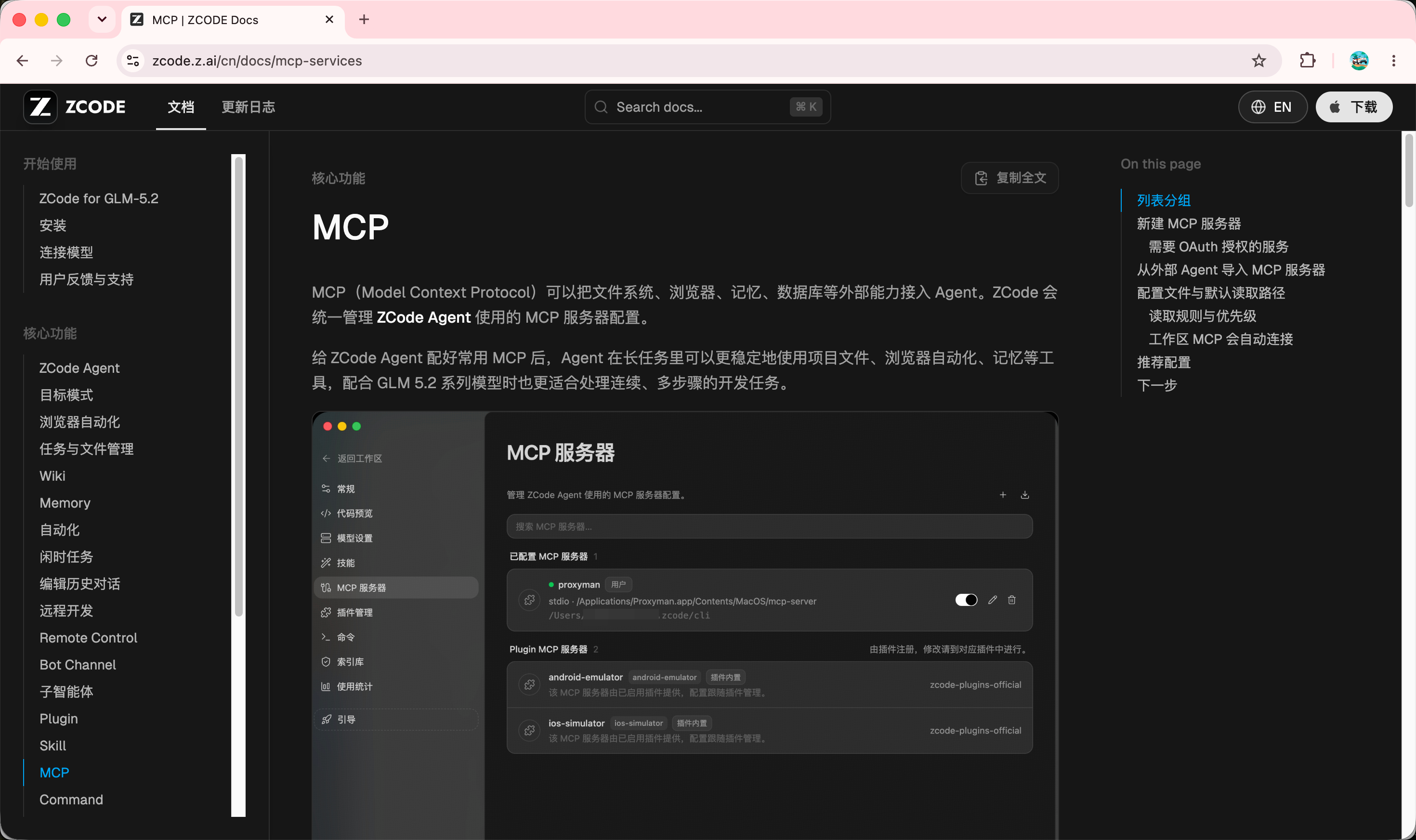1416x840 pixels.
Task: Switch to the 文档 tab
Action: pos(181,107)
